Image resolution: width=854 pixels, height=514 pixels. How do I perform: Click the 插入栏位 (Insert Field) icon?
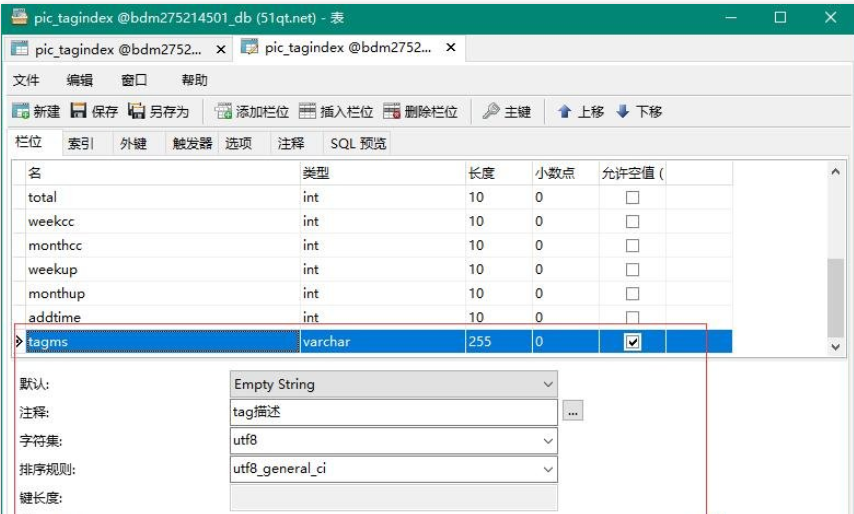pos(308,112)
